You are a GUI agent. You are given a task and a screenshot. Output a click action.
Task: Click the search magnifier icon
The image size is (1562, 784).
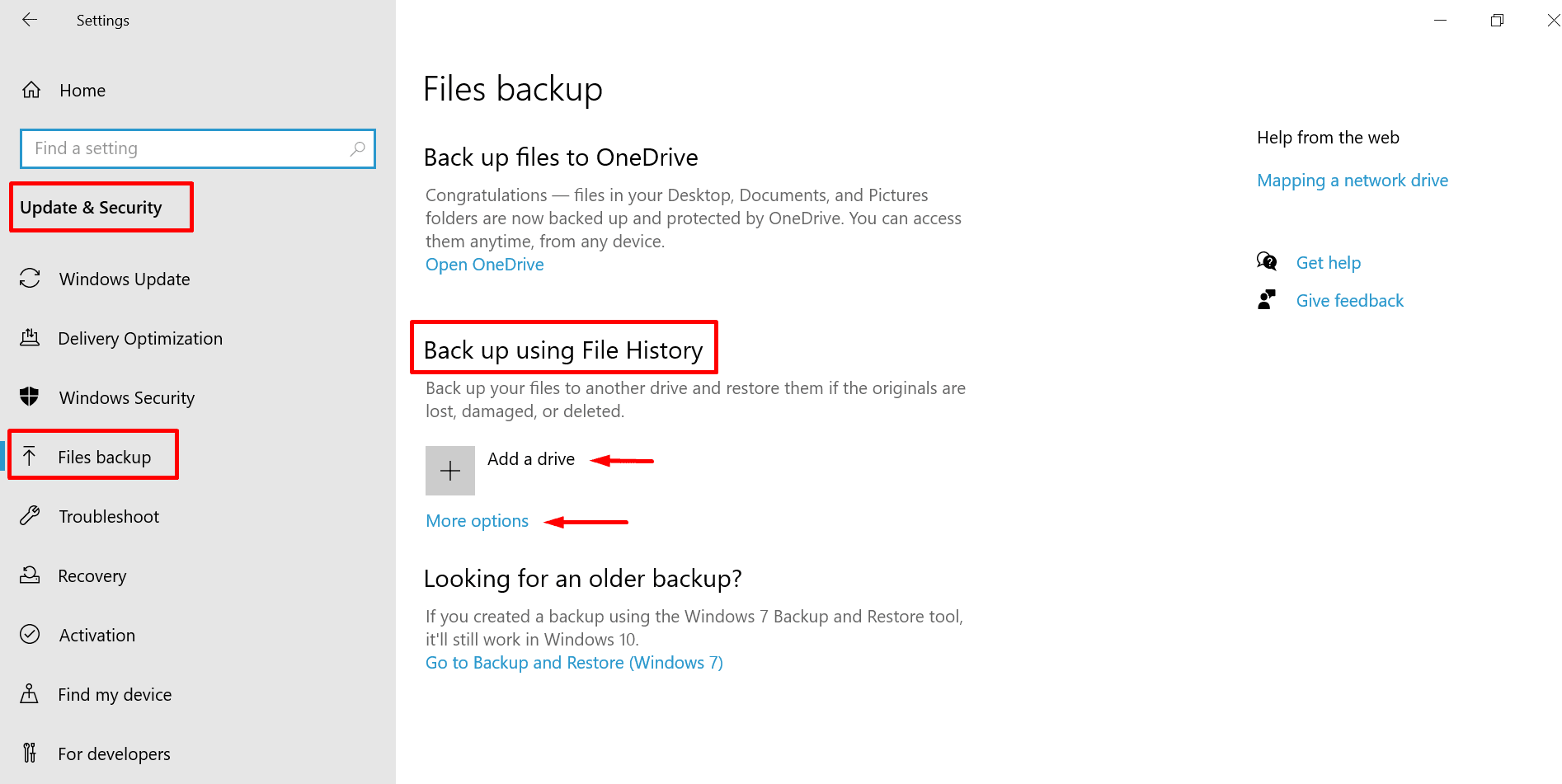pos(357,148)
